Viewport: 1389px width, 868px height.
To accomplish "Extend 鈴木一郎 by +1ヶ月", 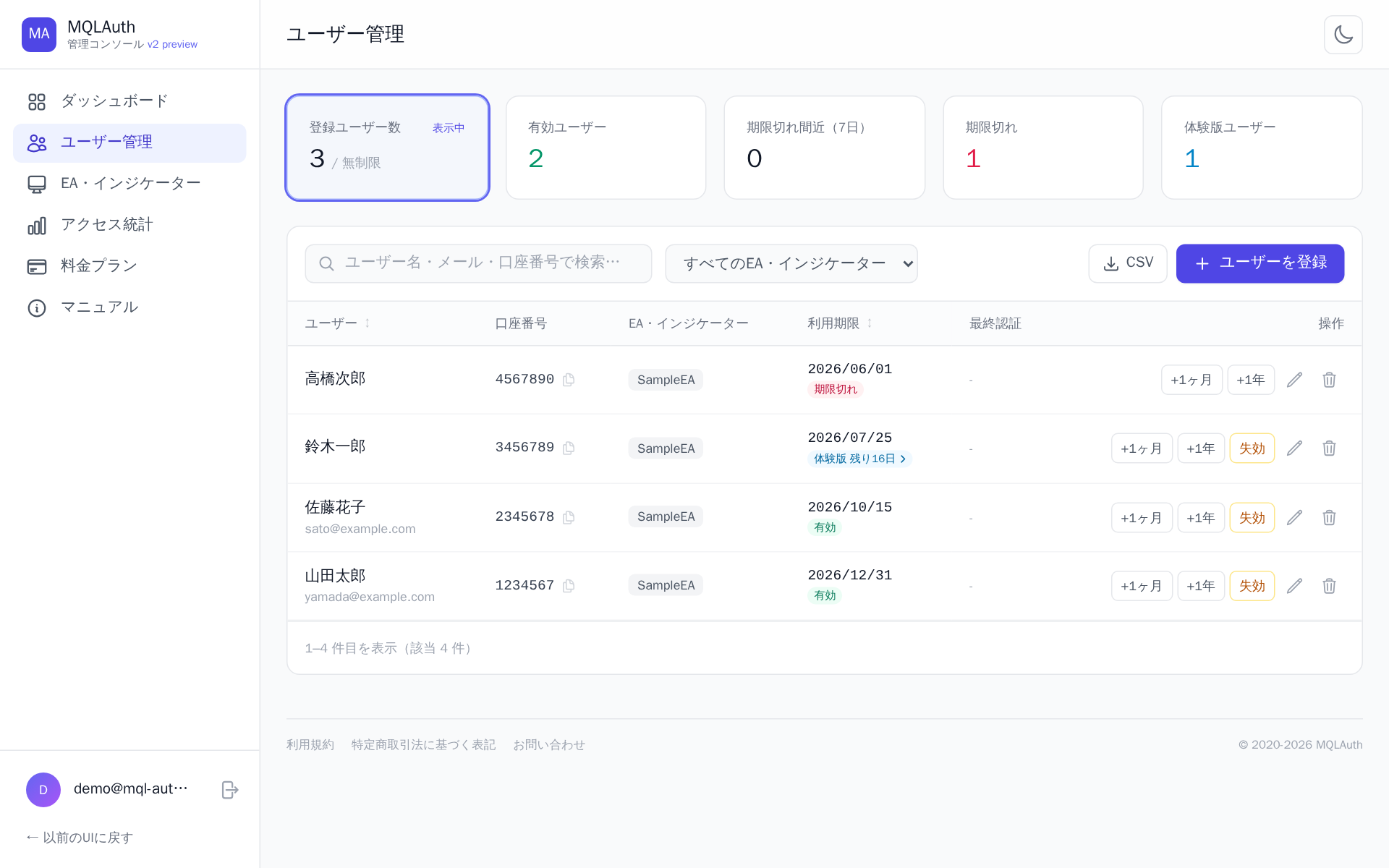I will [x=1142, y=448].
